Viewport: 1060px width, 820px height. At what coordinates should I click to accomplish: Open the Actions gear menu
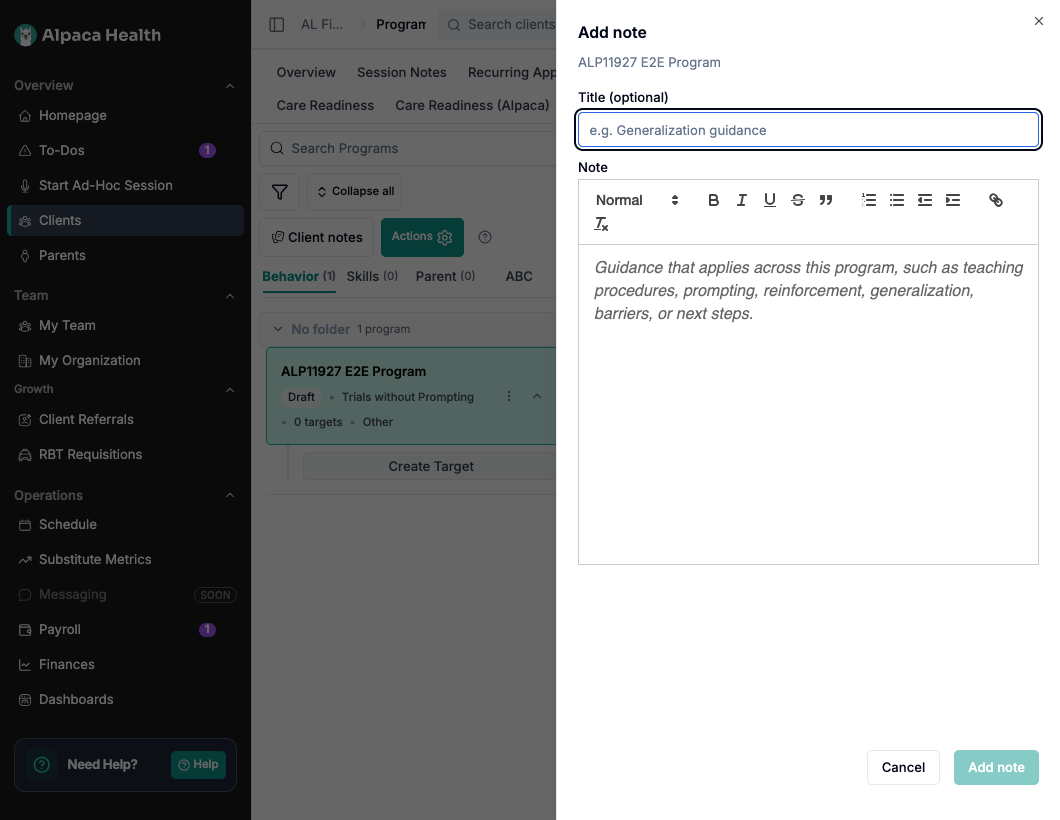[x=422, y=237]
